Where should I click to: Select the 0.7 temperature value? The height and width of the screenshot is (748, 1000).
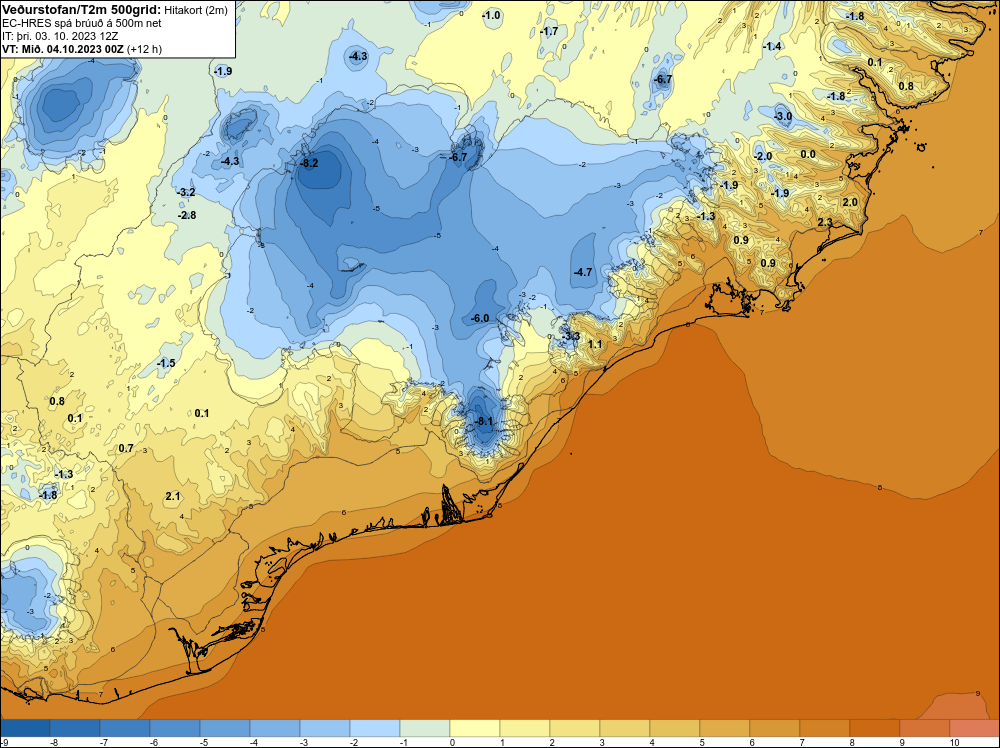126,448
